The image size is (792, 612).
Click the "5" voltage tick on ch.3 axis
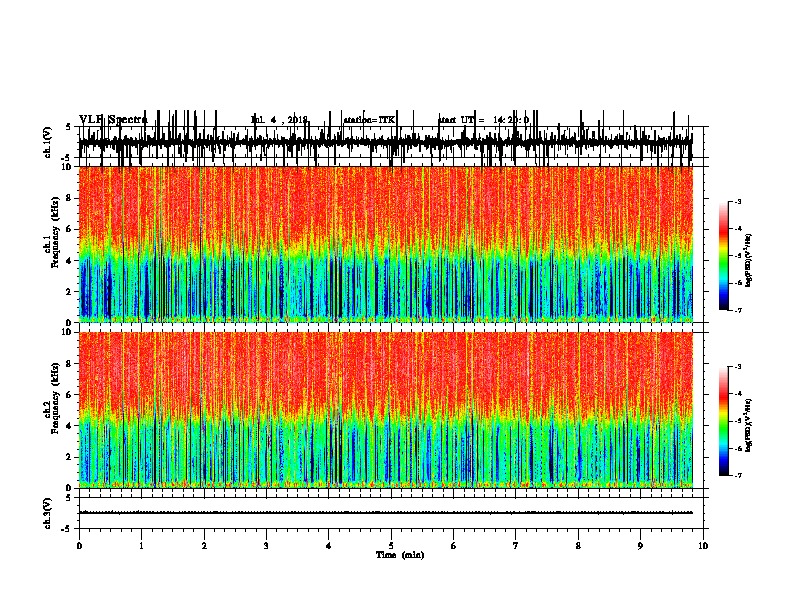coord(70,498)
